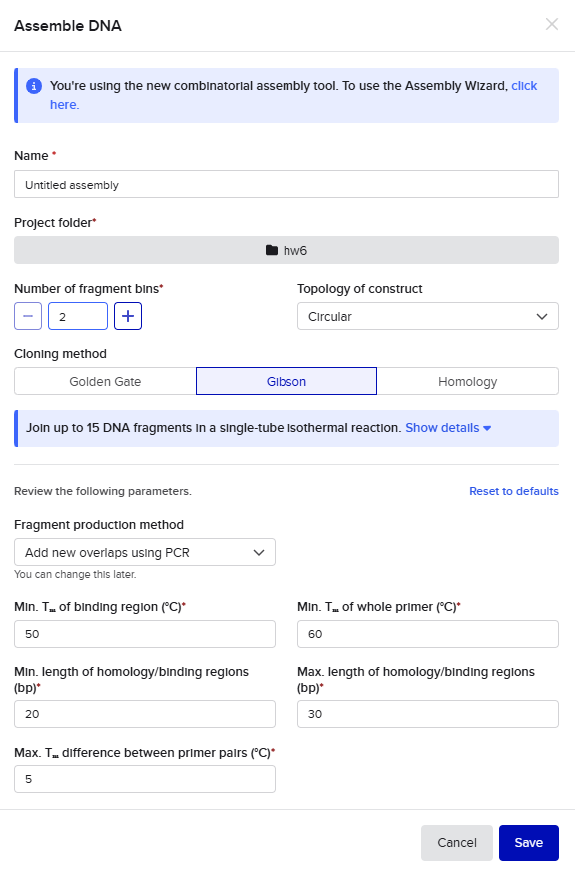Click the Cancel button

tap(457, 843)
